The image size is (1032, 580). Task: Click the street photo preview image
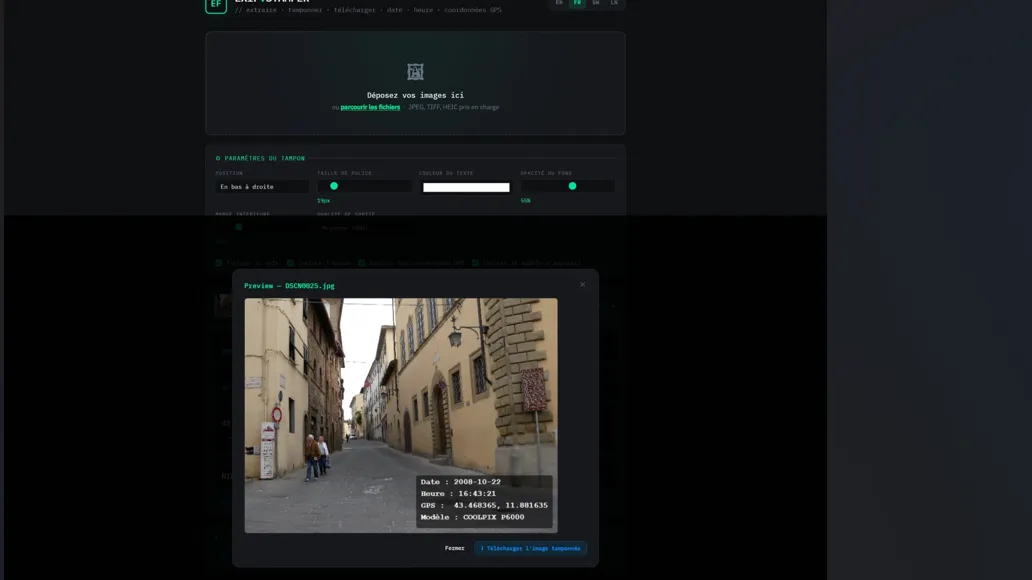click(x=401, y=415)
